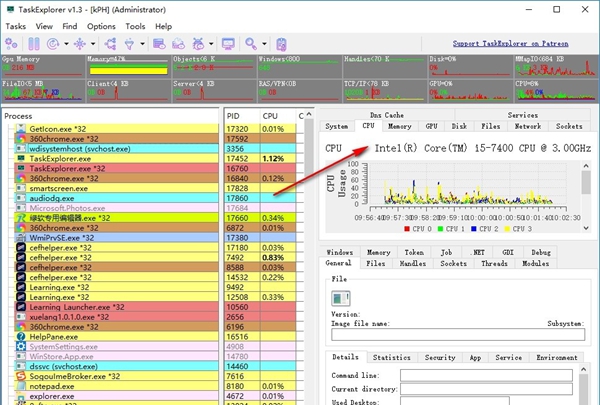Click the TCP/IP graph panel

coord(384,91)
